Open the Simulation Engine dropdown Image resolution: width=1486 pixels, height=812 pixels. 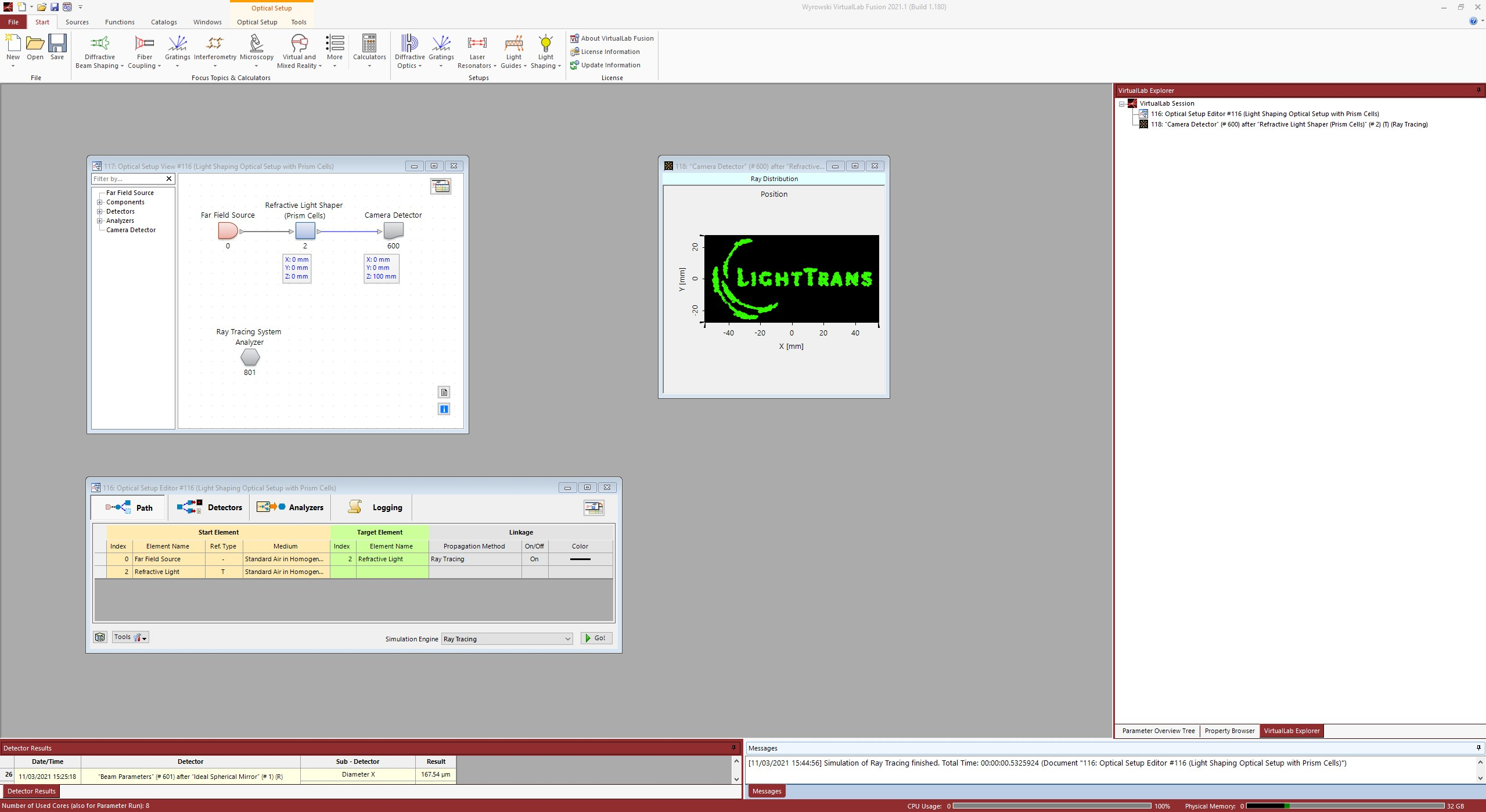click(507, 639)
